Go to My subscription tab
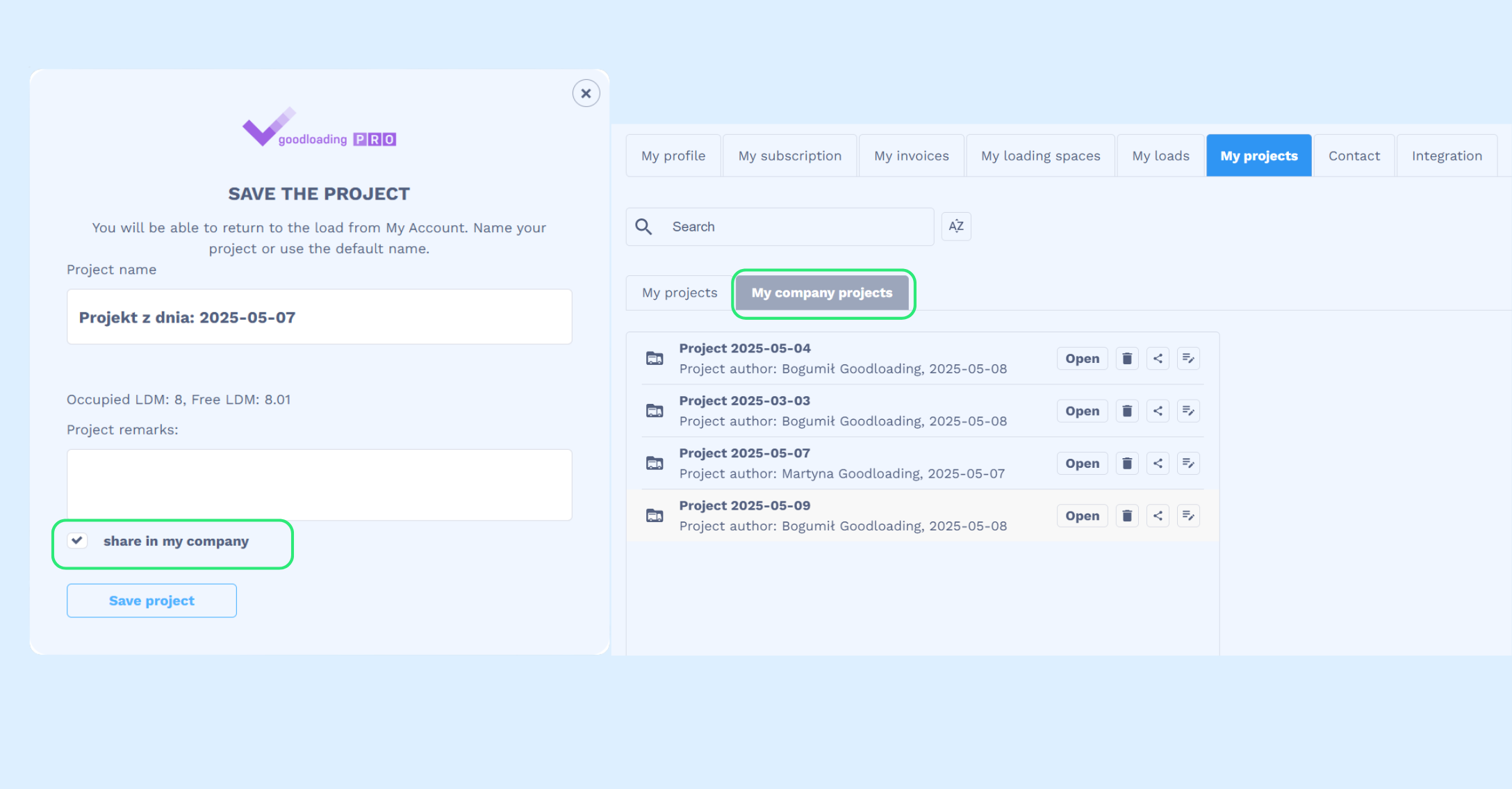The width and height of the screenshot is (1512, 789). (789, 156)
